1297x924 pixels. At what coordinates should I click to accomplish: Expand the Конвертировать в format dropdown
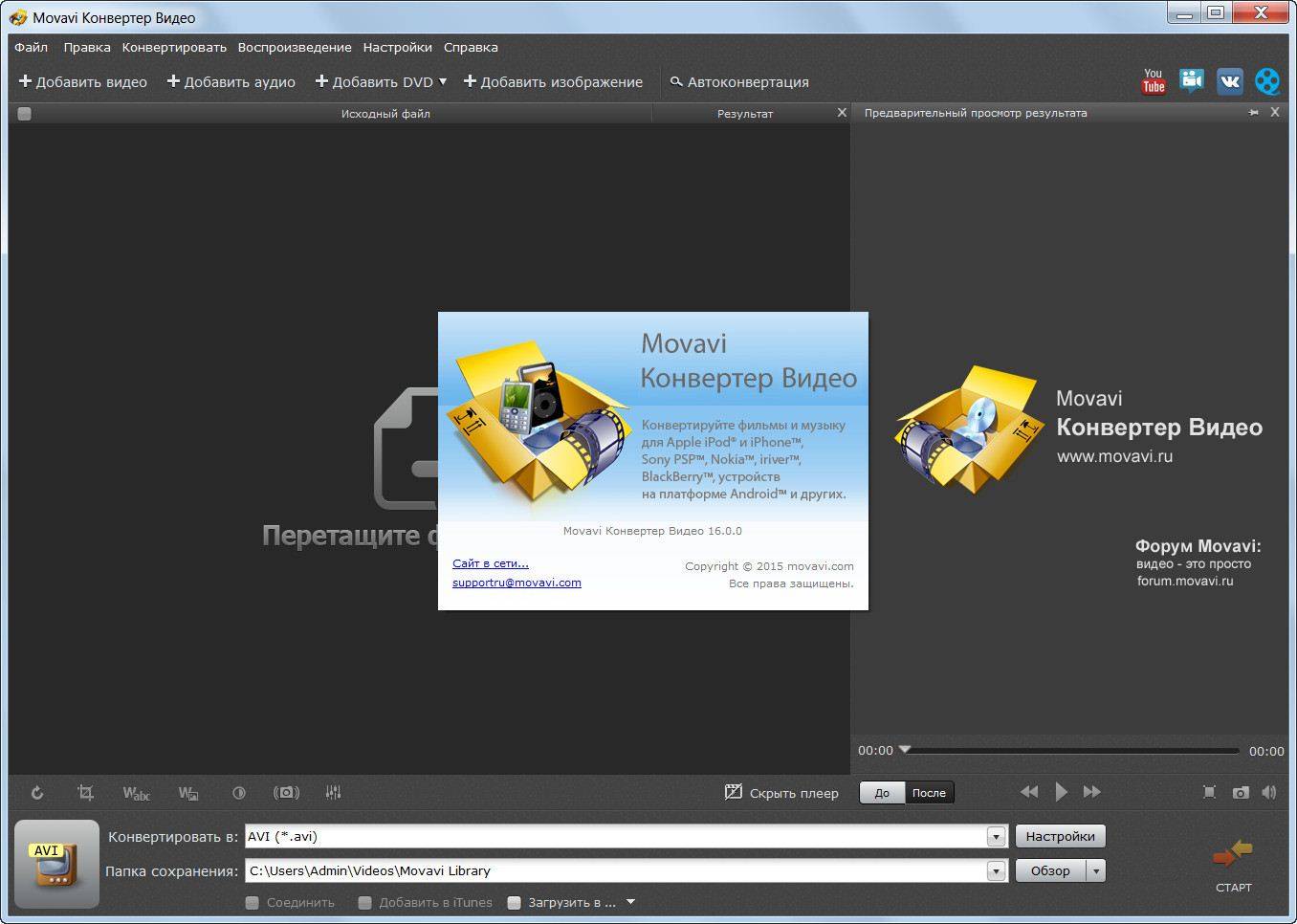(x=996, y=837)
